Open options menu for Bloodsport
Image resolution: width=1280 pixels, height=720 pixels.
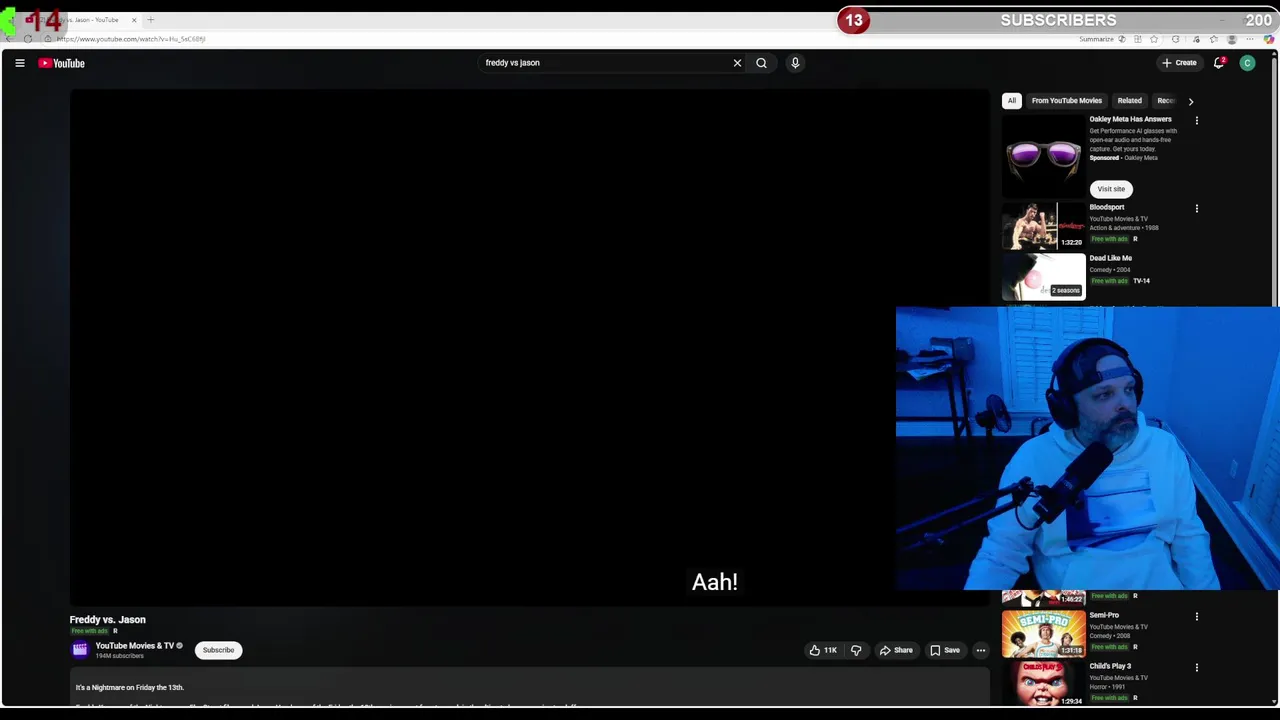1196,208
